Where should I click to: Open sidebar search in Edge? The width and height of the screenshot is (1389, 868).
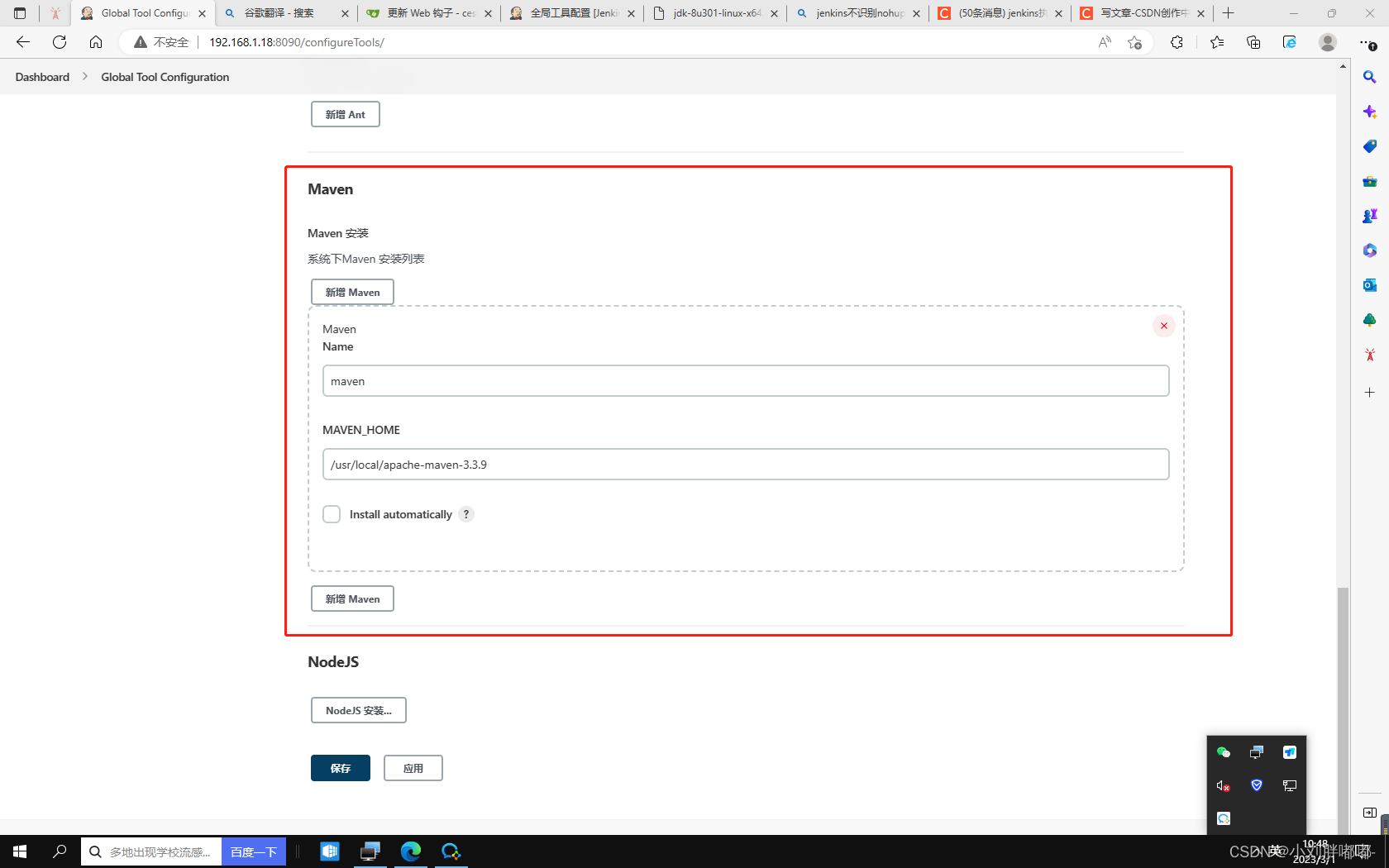(x=1370, y=76)
